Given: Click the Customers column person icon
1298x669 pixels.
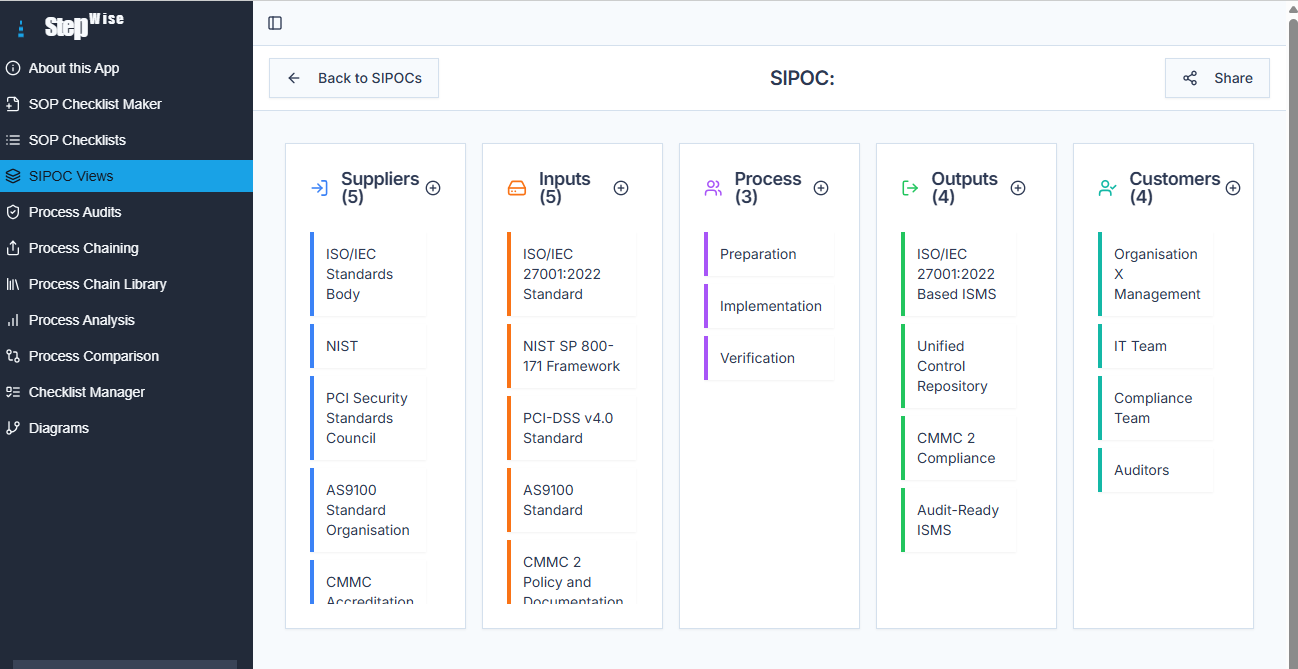Looking at the screenshot, I should 1107,187.
